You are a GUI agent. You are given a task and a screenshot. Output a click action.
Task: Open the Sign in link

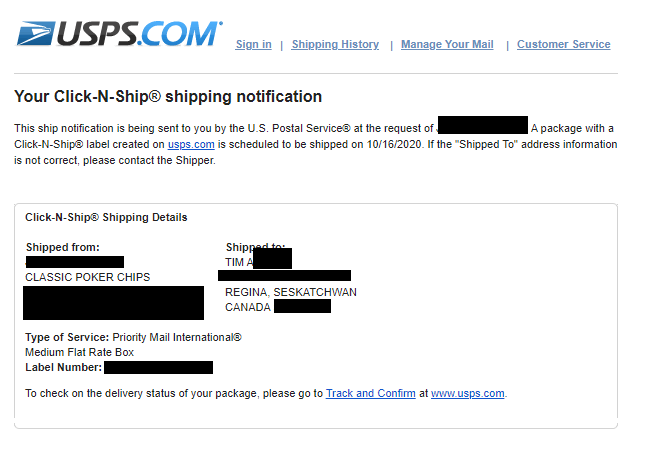tap(253, 44)
